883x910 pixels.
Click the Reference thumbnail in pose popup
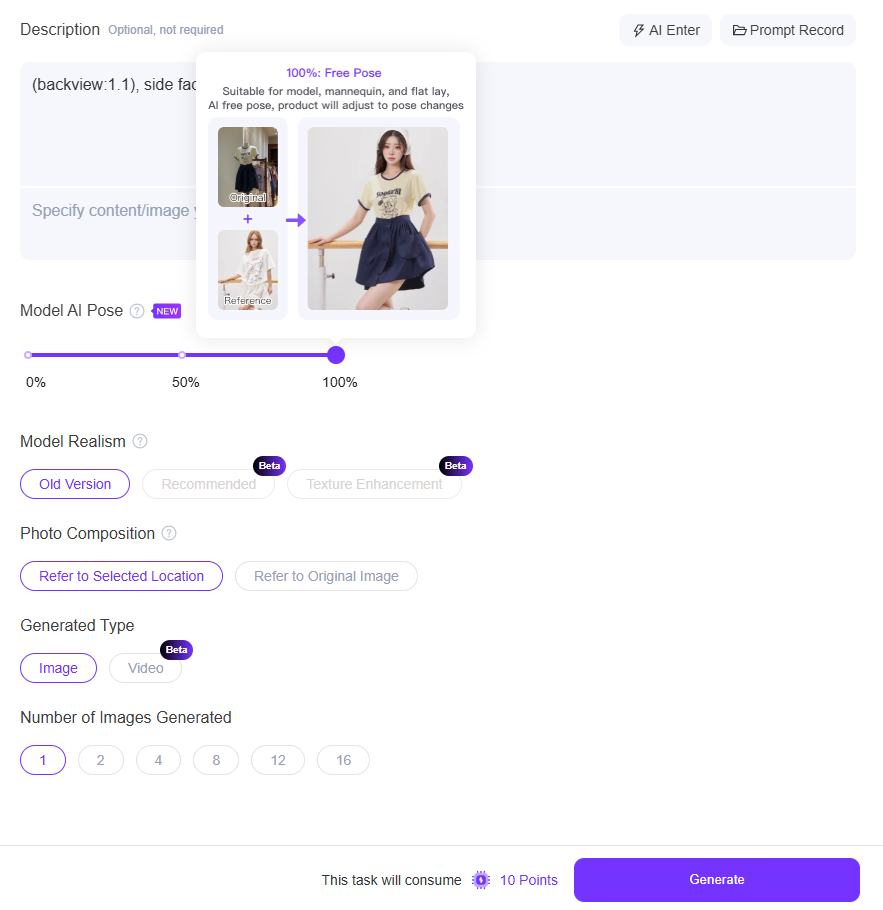248,270
